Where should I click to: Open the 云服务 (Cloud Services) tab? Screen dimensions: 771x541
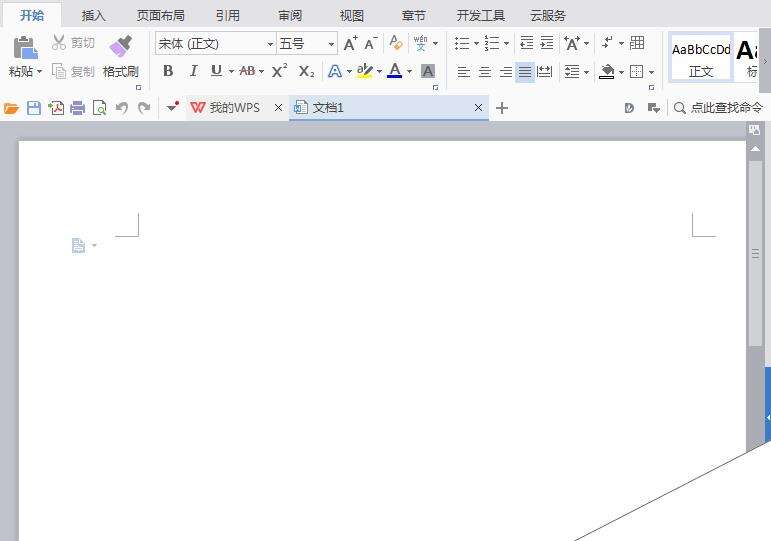(548, 16)
